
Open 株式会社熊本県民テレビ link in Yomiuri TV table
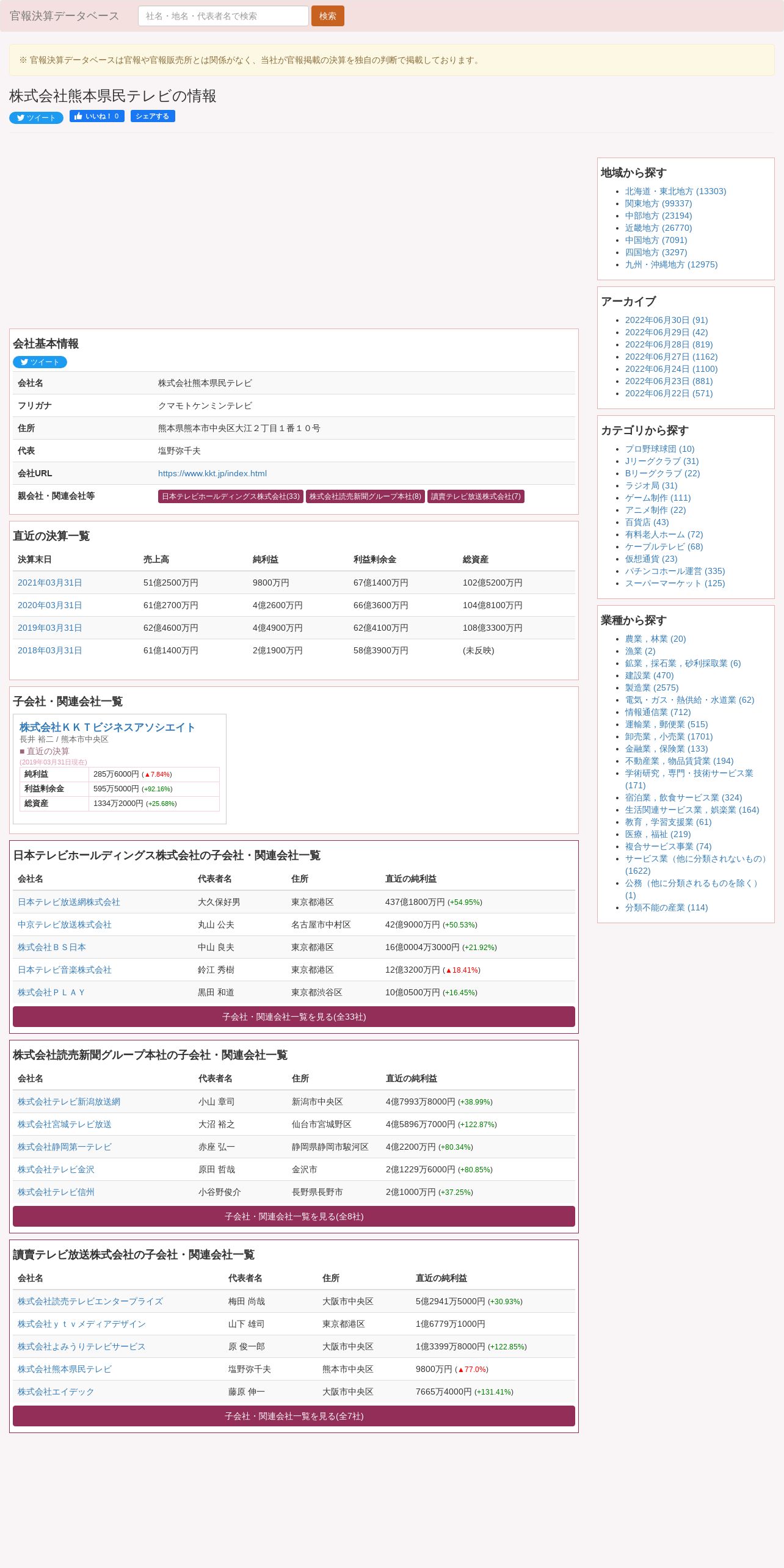(x=65, y=1369)
